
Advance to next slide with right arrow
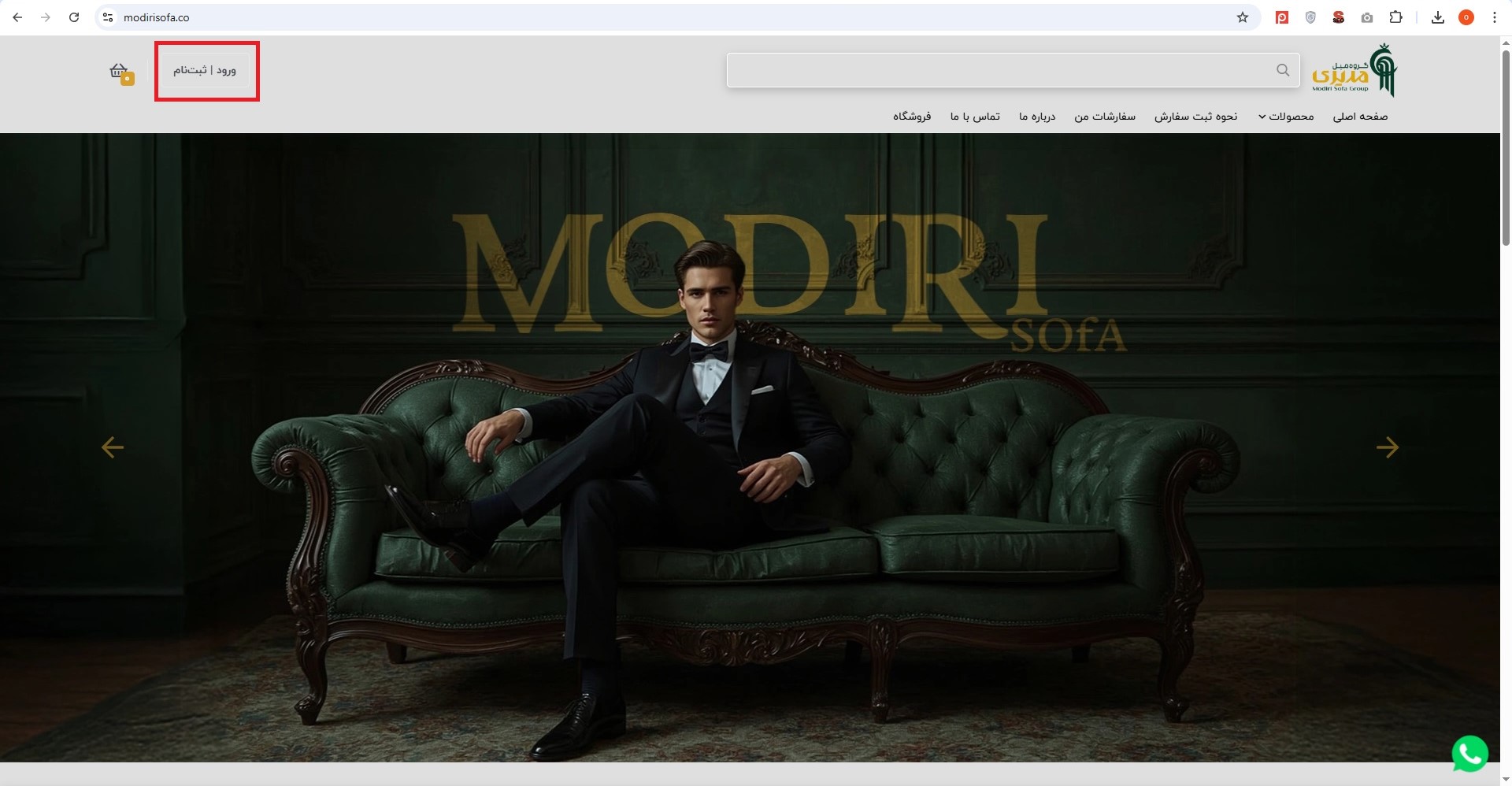tap(1388, 447)
